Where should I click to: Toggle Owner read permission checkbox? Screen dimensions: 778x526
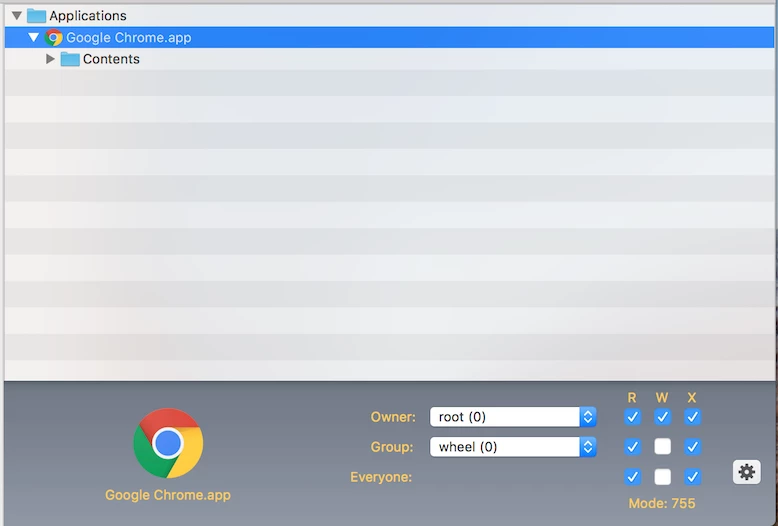(x=633, y=417)
